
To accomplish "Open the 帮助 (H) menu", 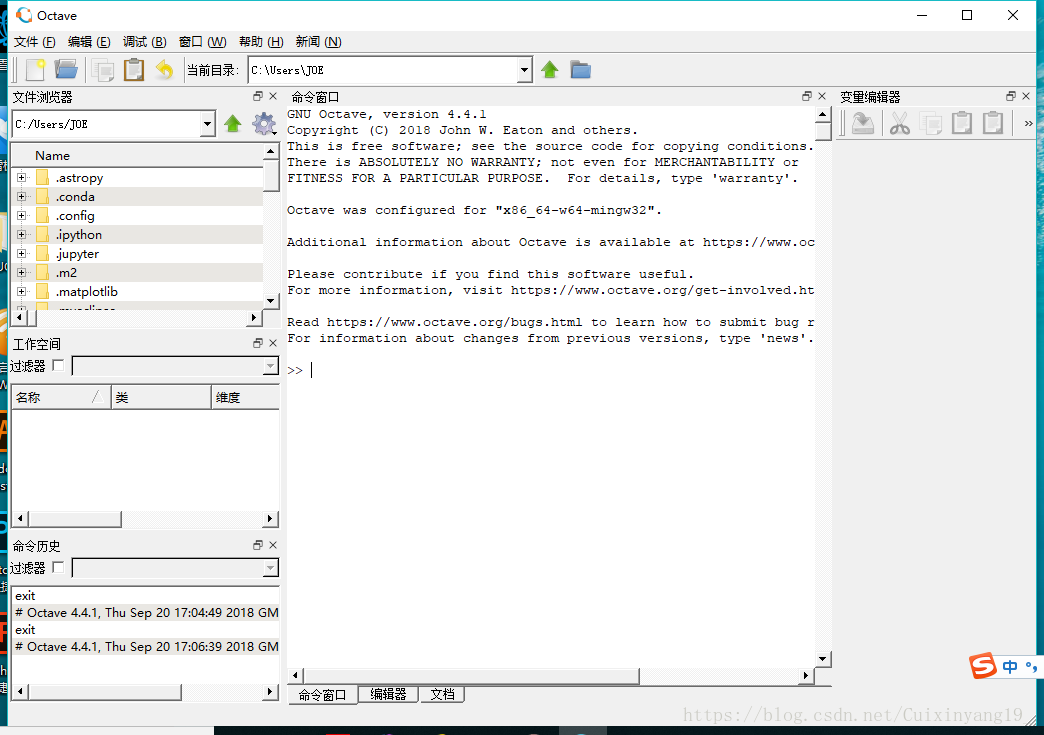I will 261,42.
